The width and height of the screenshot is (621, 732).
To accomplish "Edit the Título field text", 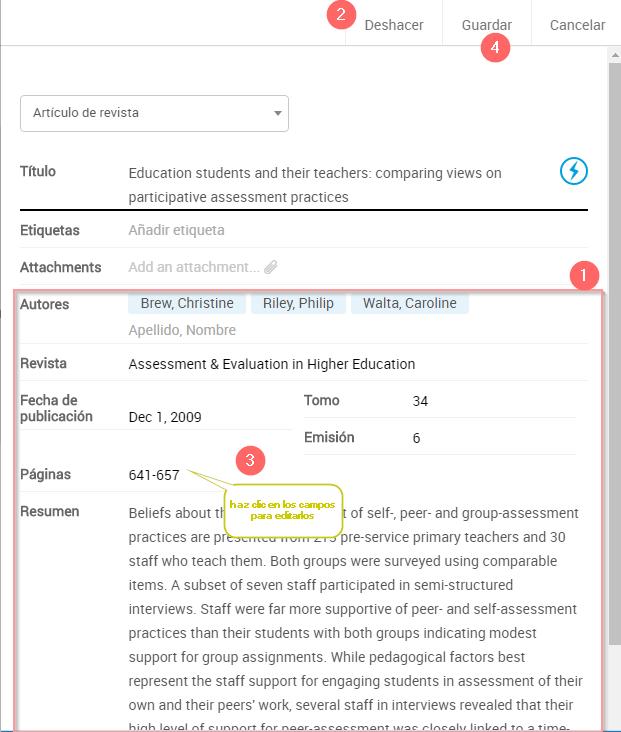I will [x=315, y=185].
